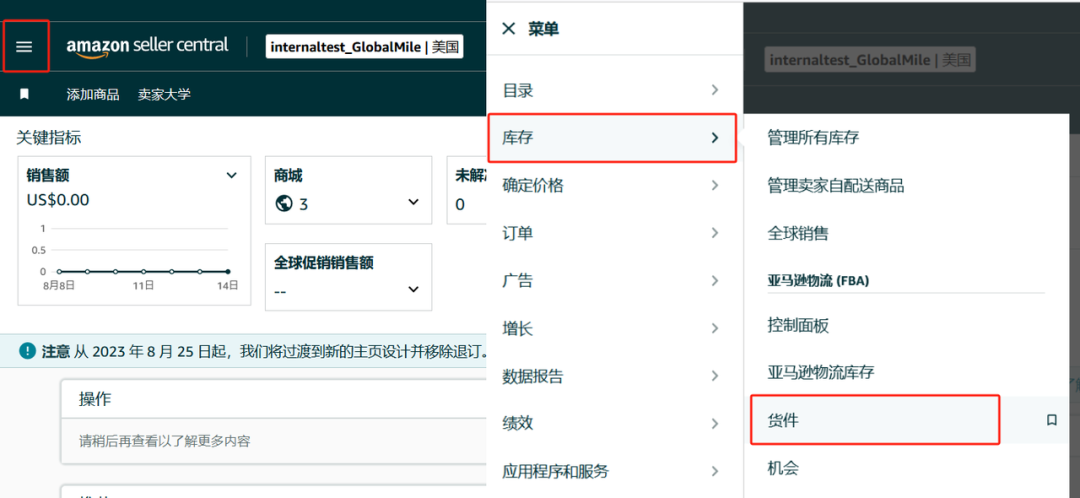Expand the 库存 menu chevron

coord(715,138)
